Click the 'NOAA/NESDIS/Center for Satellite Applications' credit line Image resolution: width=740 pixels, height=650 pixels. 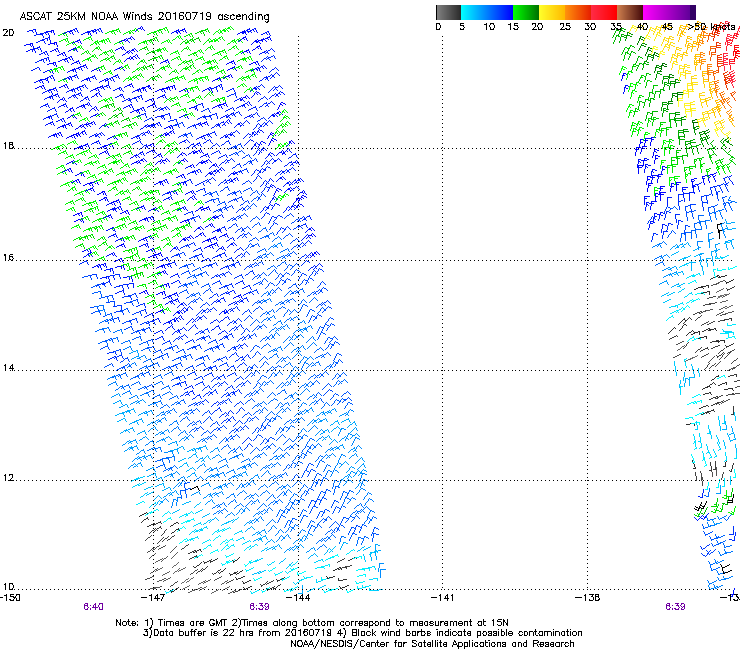432,644
